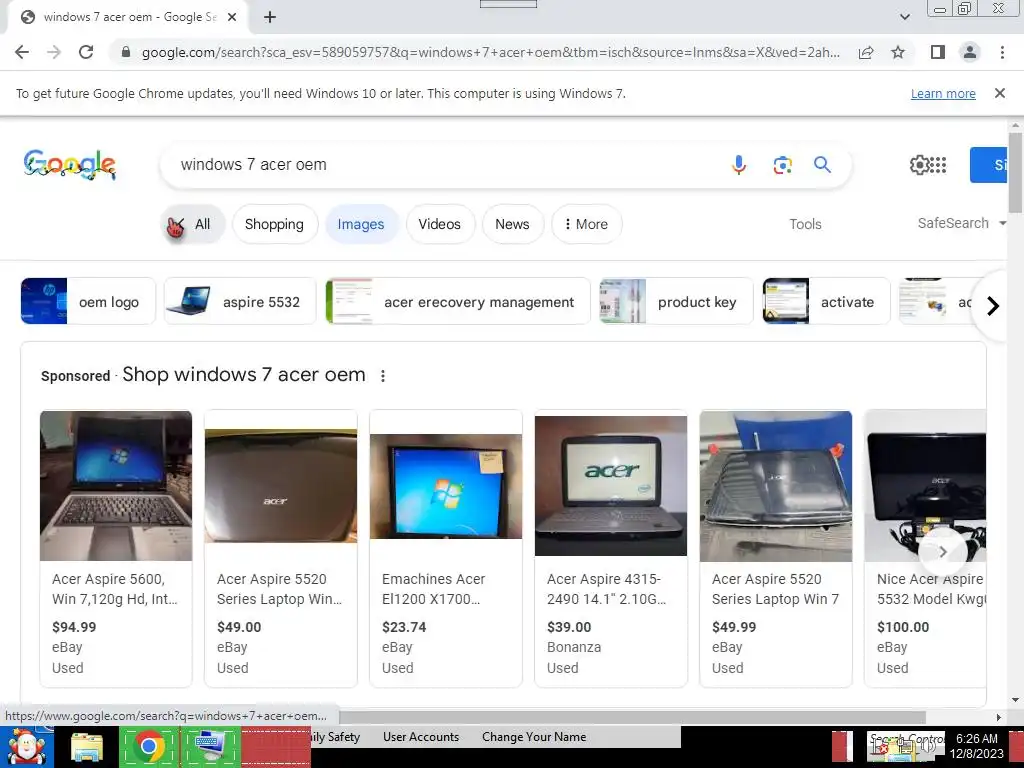This screenshot has width=1024, height=768.
Task: Click the 'Bonanza' seller text
Action: [573, 647]
